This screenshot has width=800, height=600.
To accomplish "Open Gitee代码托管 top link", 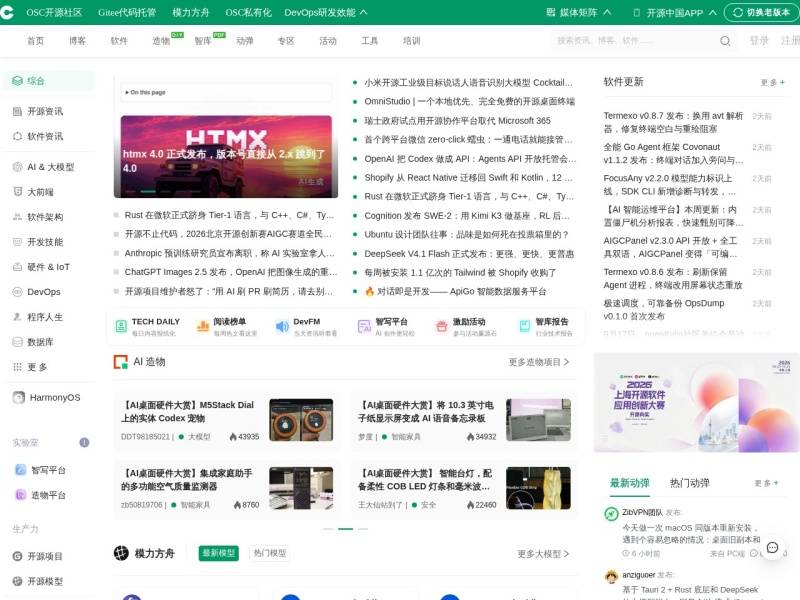I will coord(127,12).
